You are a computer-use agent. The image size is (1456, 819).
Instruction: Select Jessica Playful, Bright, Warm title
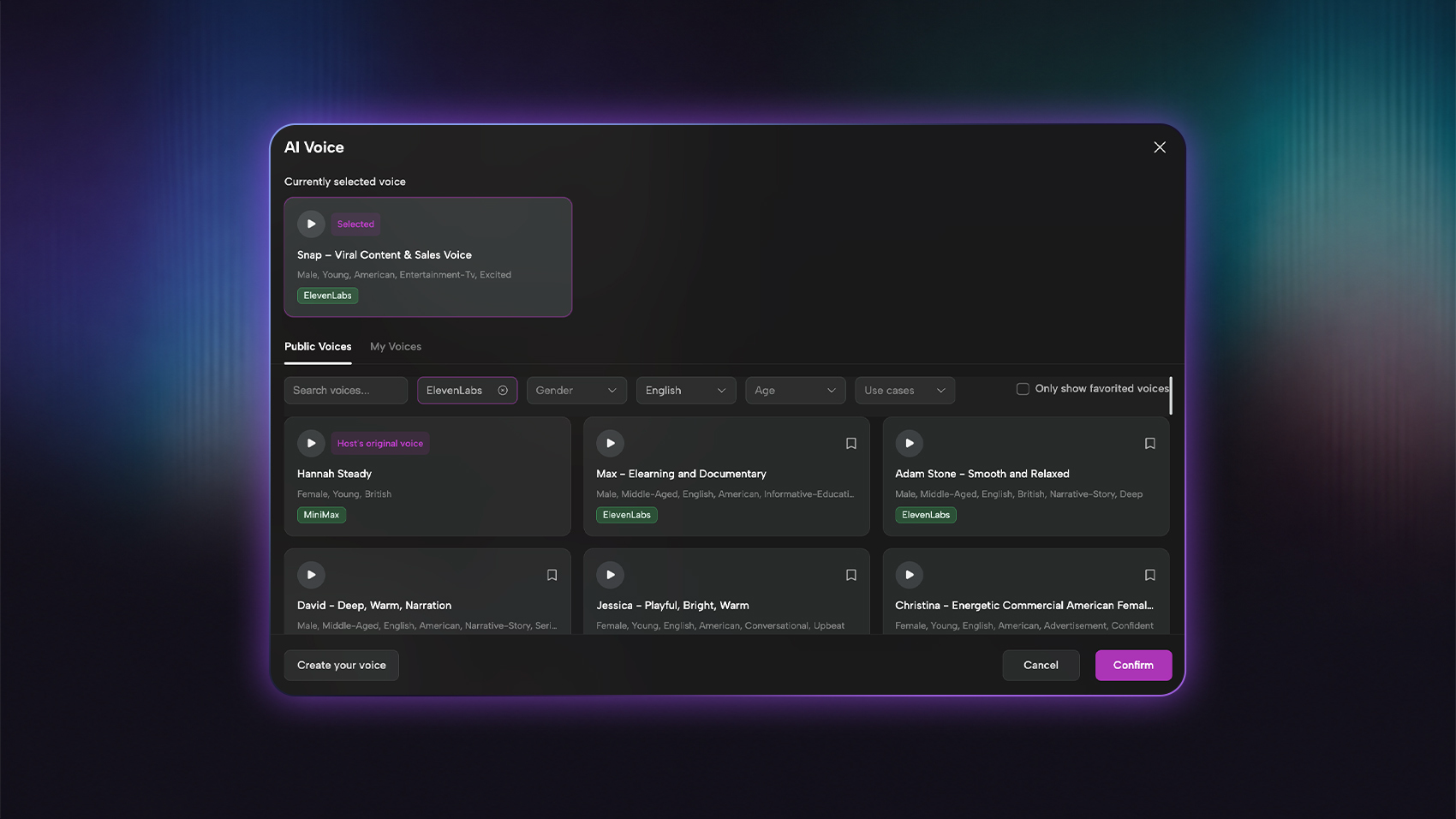[x=672, y=606]
